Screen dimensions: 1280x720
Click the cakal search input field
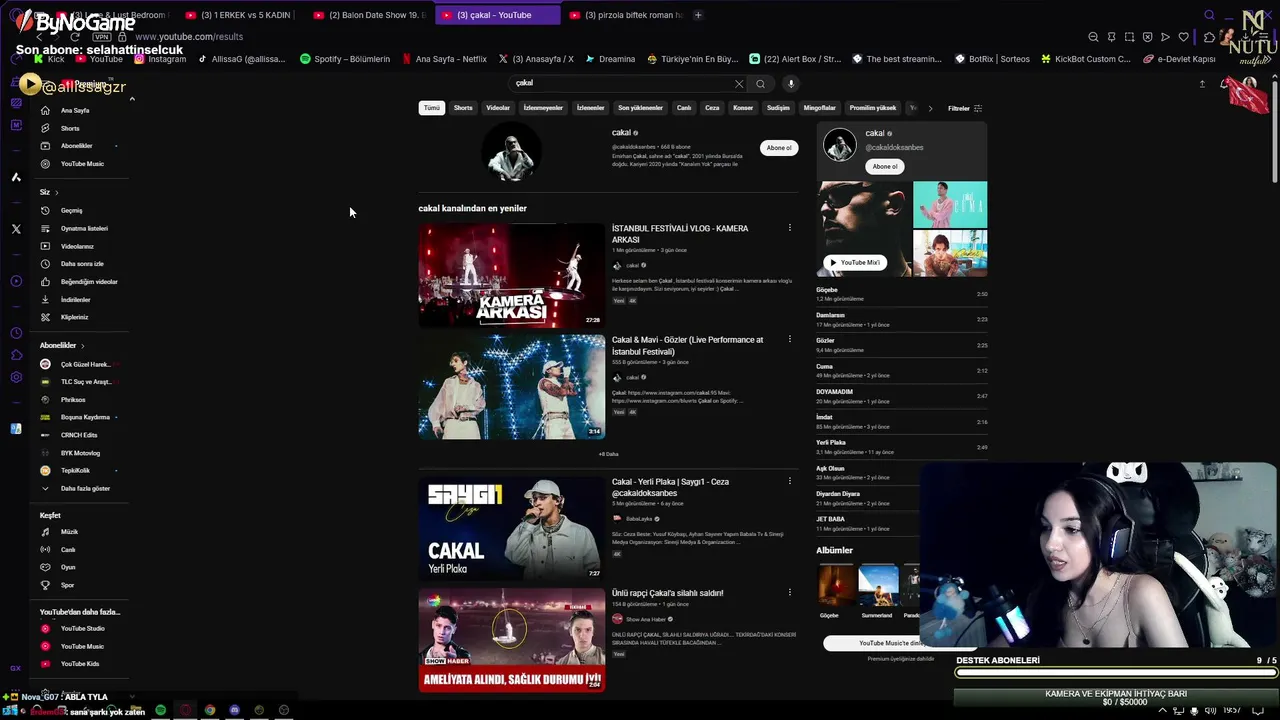pos(620,84)
